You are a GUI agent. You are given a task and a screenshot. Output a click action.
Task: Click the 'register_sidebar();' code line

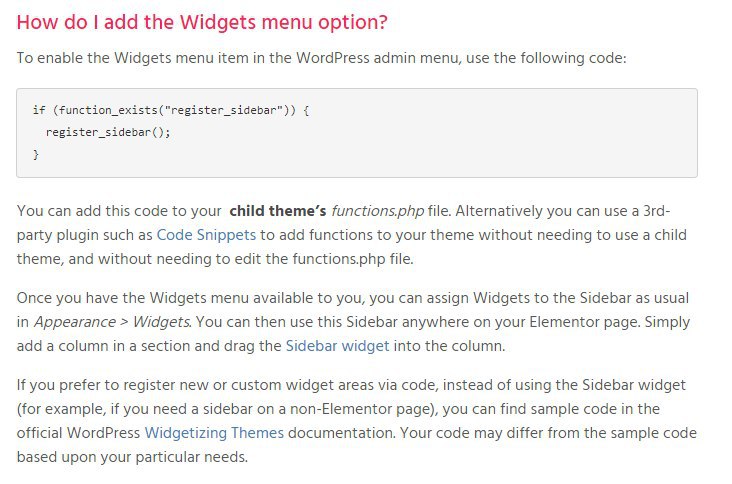(x=108, y=132)
